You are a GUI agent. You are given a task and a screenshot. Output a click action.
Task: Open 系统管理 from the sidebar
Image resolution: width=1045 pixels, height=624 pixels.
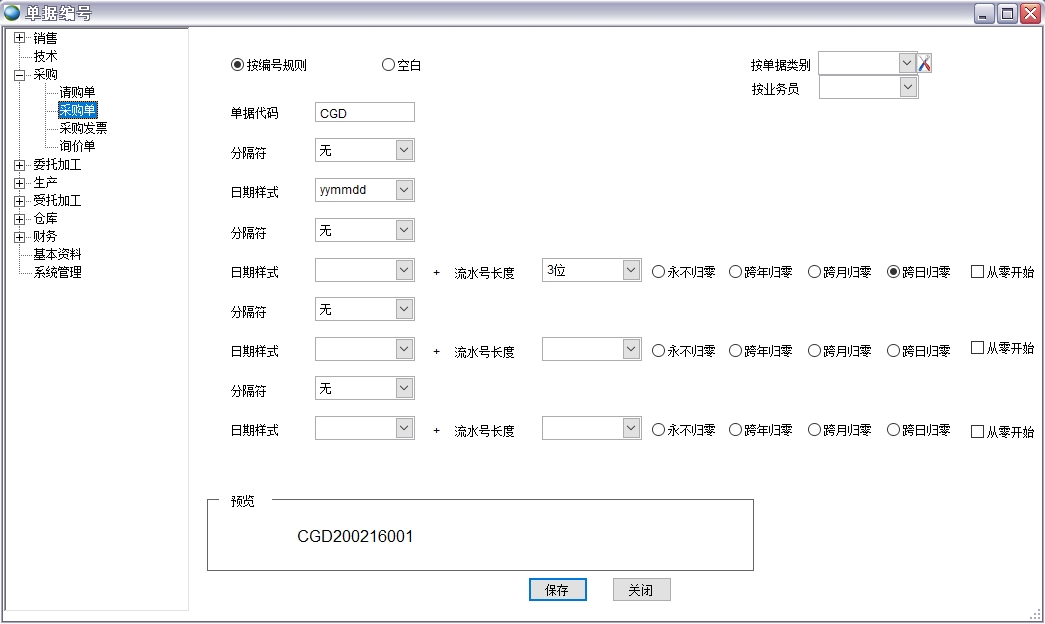tap(55, 272)
